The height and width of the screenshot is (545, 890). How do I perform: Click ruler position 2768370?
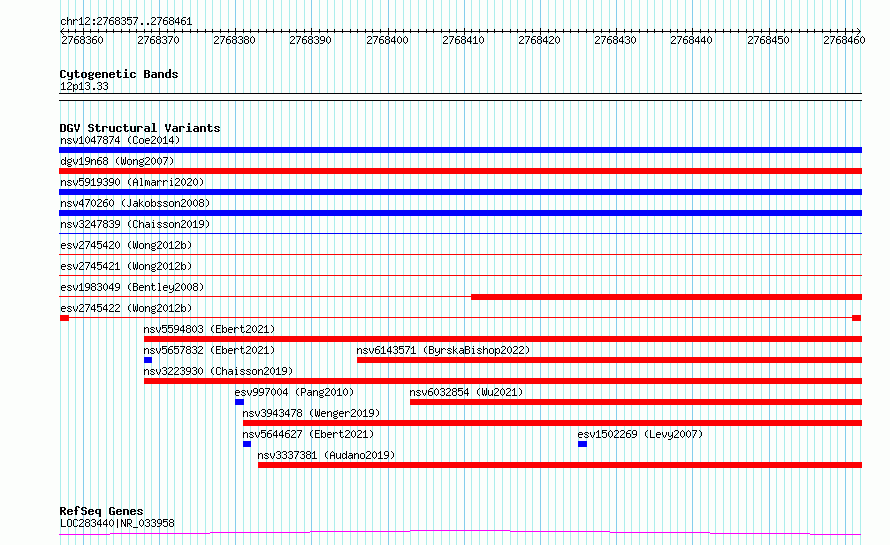pyautogui.click(x=158, y=40)
